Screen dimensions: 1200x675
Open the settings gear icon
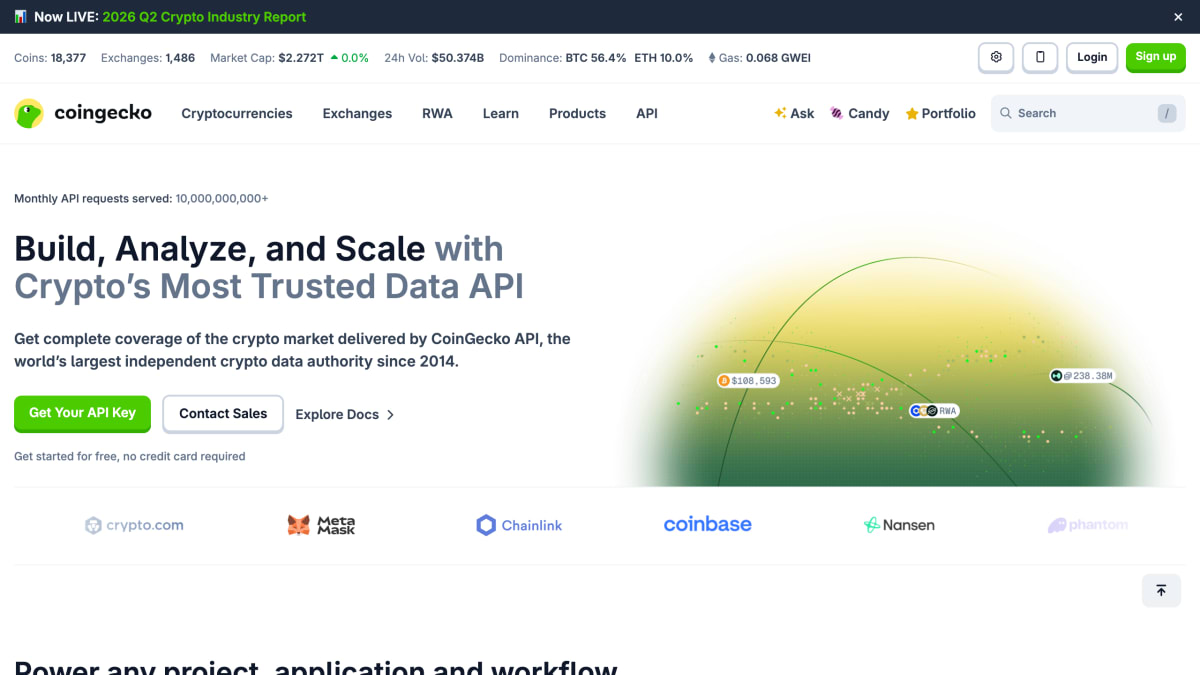(x=996, y=57)
